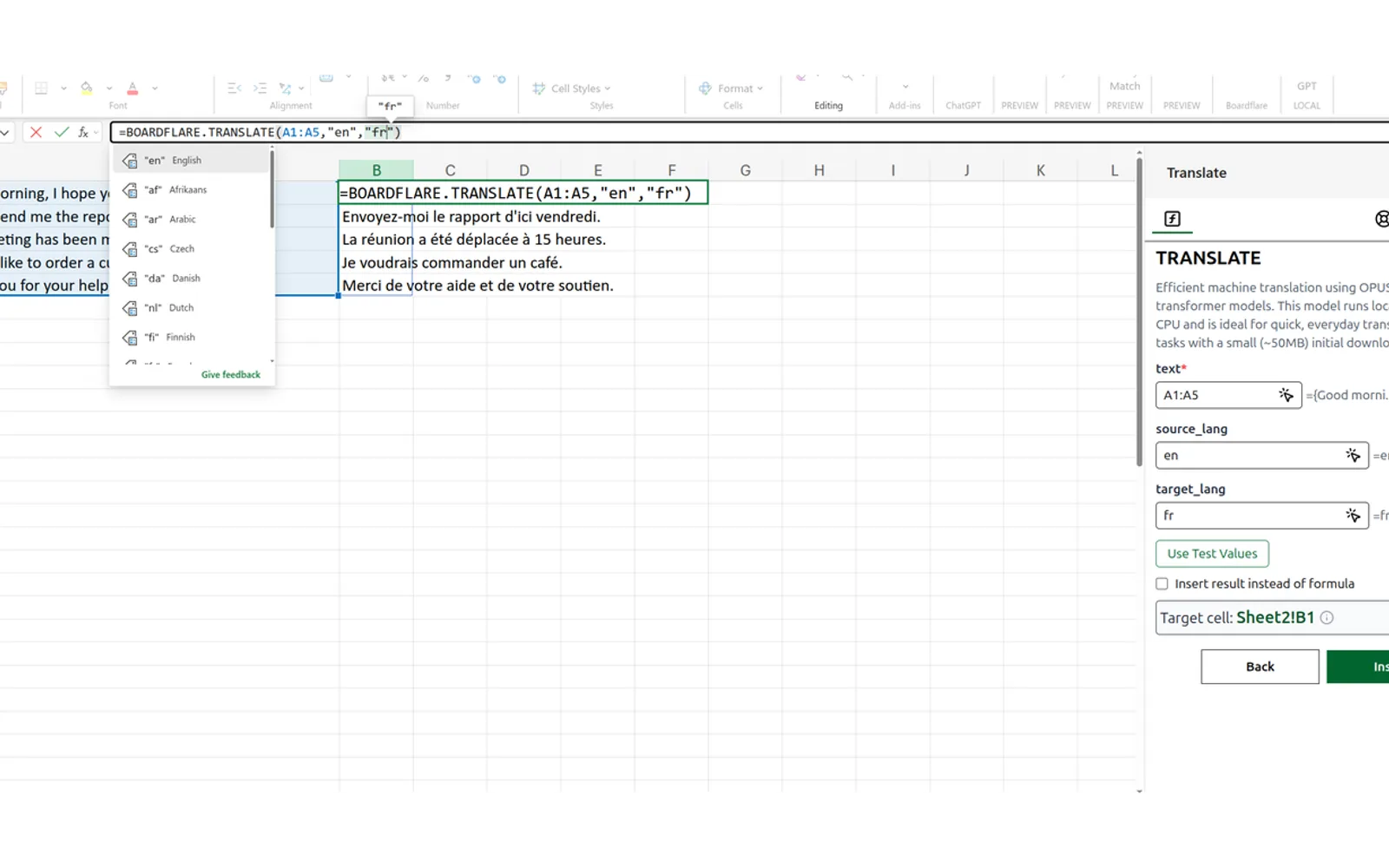1389x868 pixels.
Task: Click the Cell Styles icon
Action: (538, 88)
